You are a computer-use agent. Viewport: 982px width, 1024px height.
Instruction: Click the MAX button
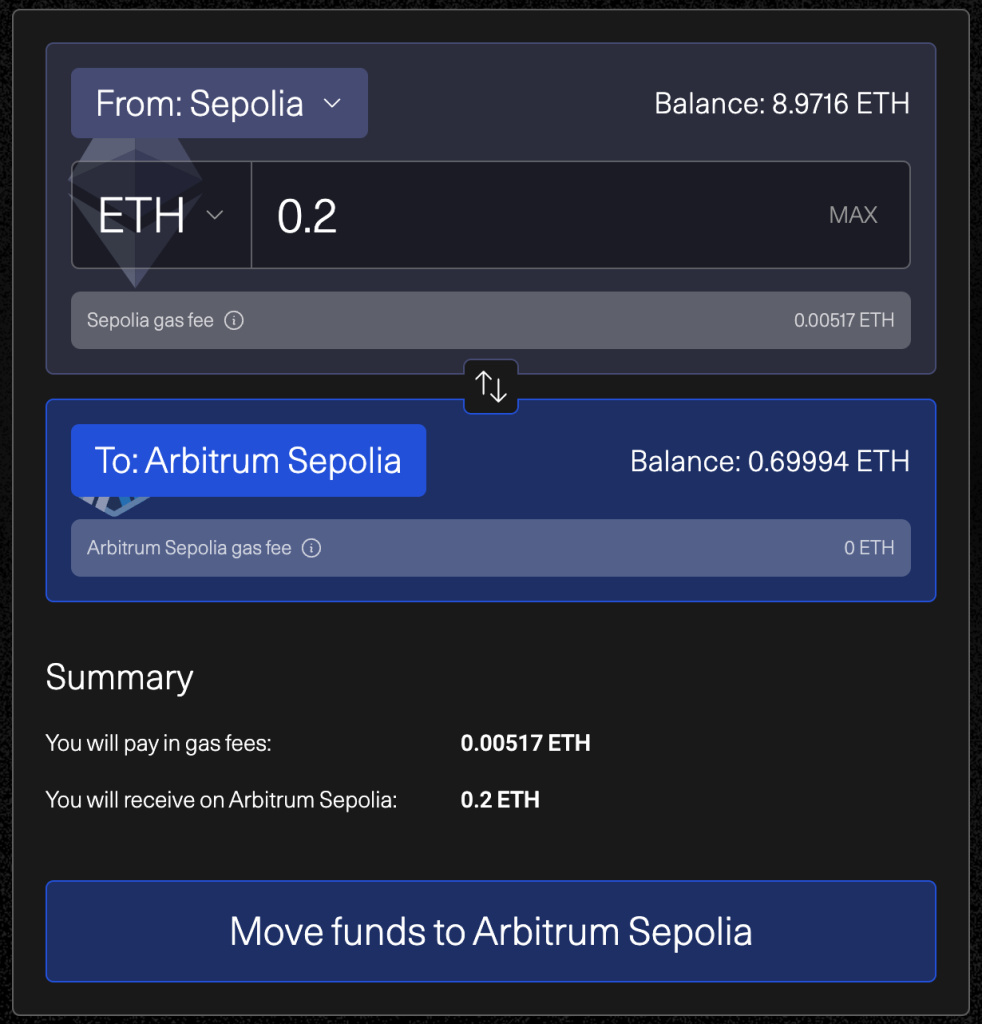pos(852,215)
